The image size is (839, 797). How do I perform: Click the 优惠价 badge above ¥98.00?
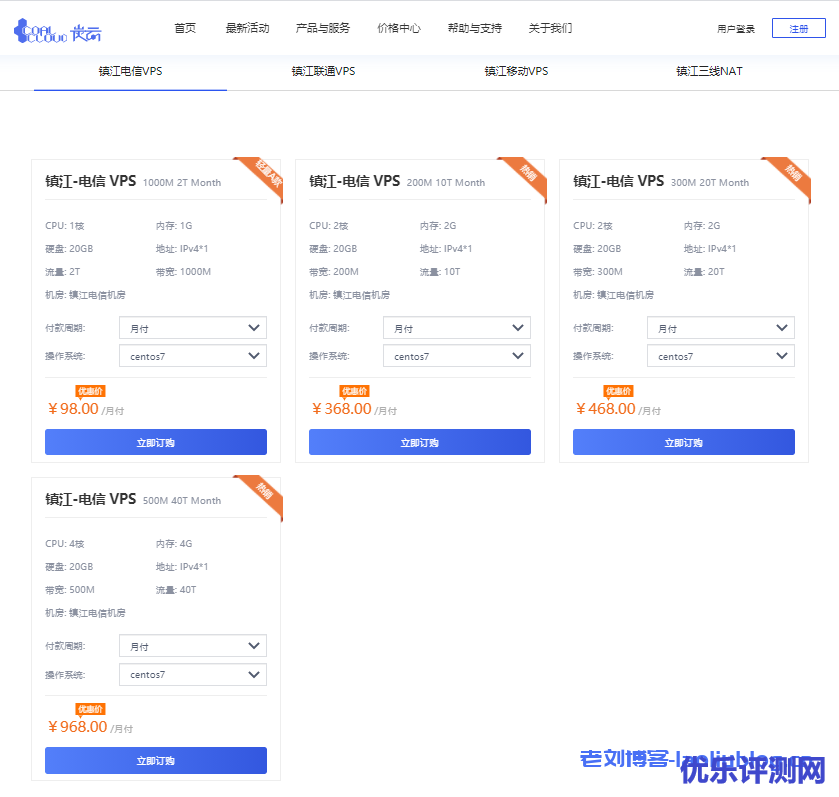(90, 391)
